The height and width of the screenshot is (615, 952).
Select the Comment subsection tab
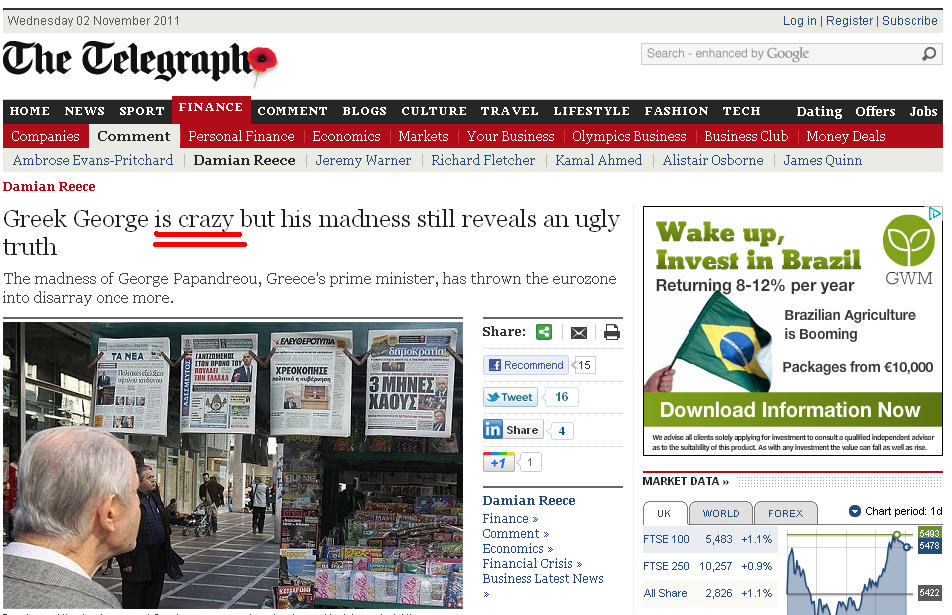[134, 136]
